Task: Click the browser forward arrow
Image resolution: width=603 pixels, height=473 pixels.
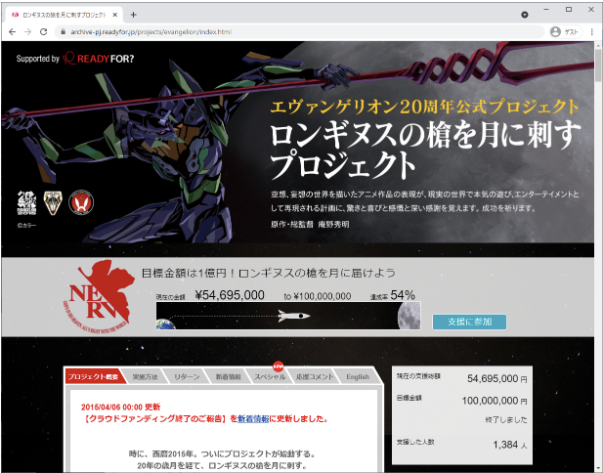Action: pyautogui.click(x=28, y=32)
